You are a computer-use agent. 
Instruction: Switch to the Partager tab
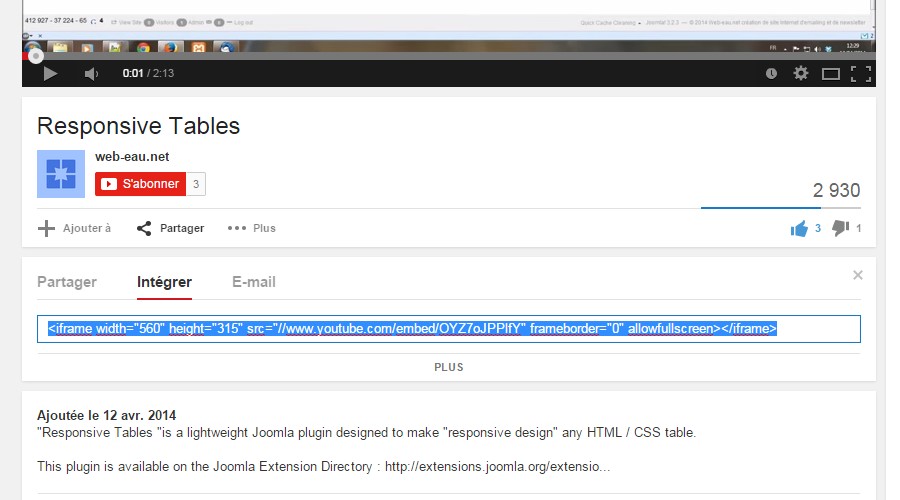coord(67,282)
